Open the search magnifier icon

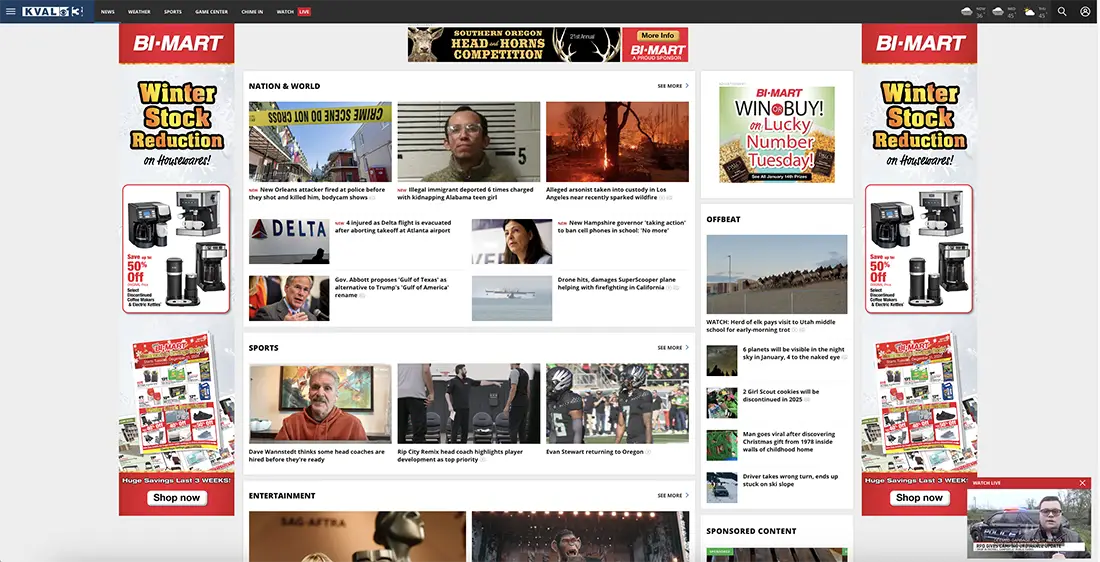1062,11
